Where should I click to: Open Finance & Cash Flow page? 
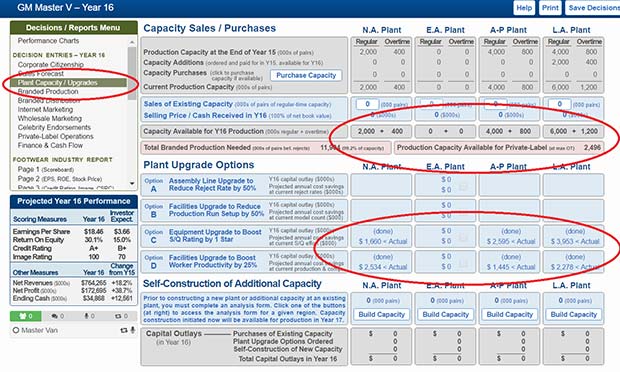pos(50,145)
